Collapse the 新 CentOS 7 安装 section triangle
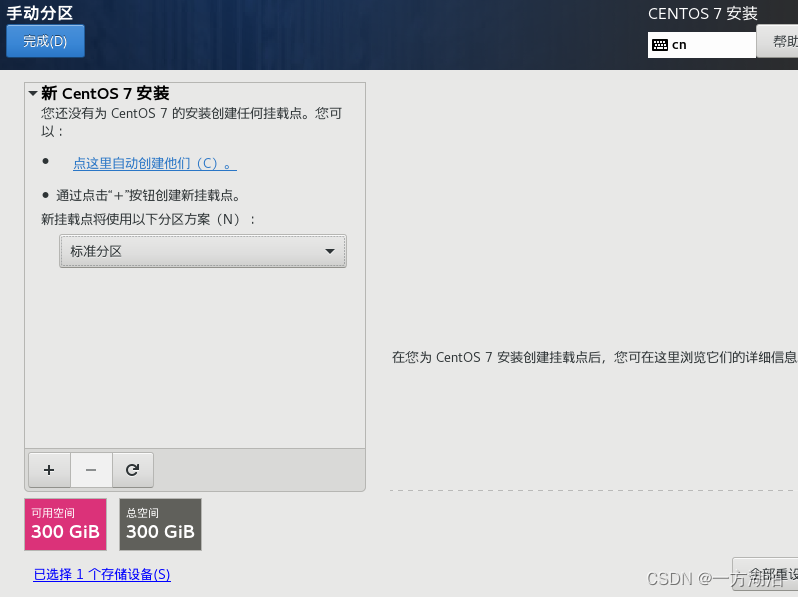The width and height of the screenshot is (798, 597). pyautogui.click(x=33, y=93)
